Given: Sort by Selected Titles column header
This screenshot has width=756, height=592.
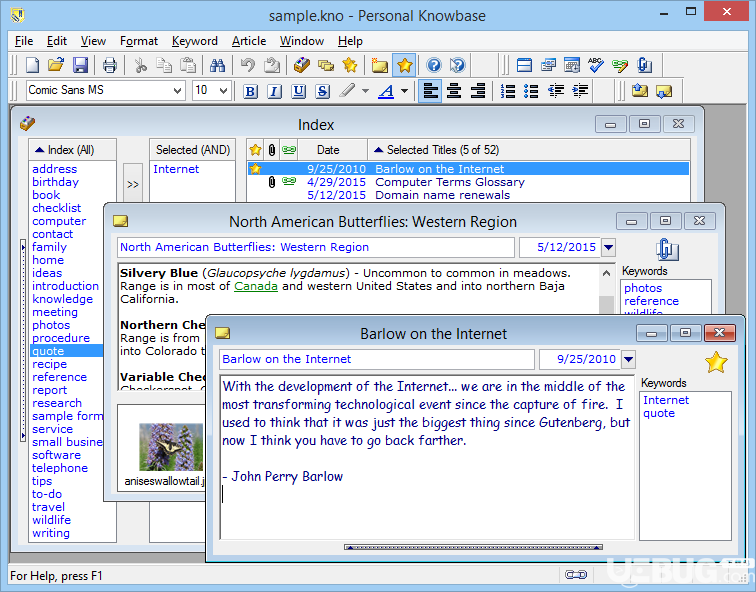Looking at the screenshot, I should [x=528, y=150].
